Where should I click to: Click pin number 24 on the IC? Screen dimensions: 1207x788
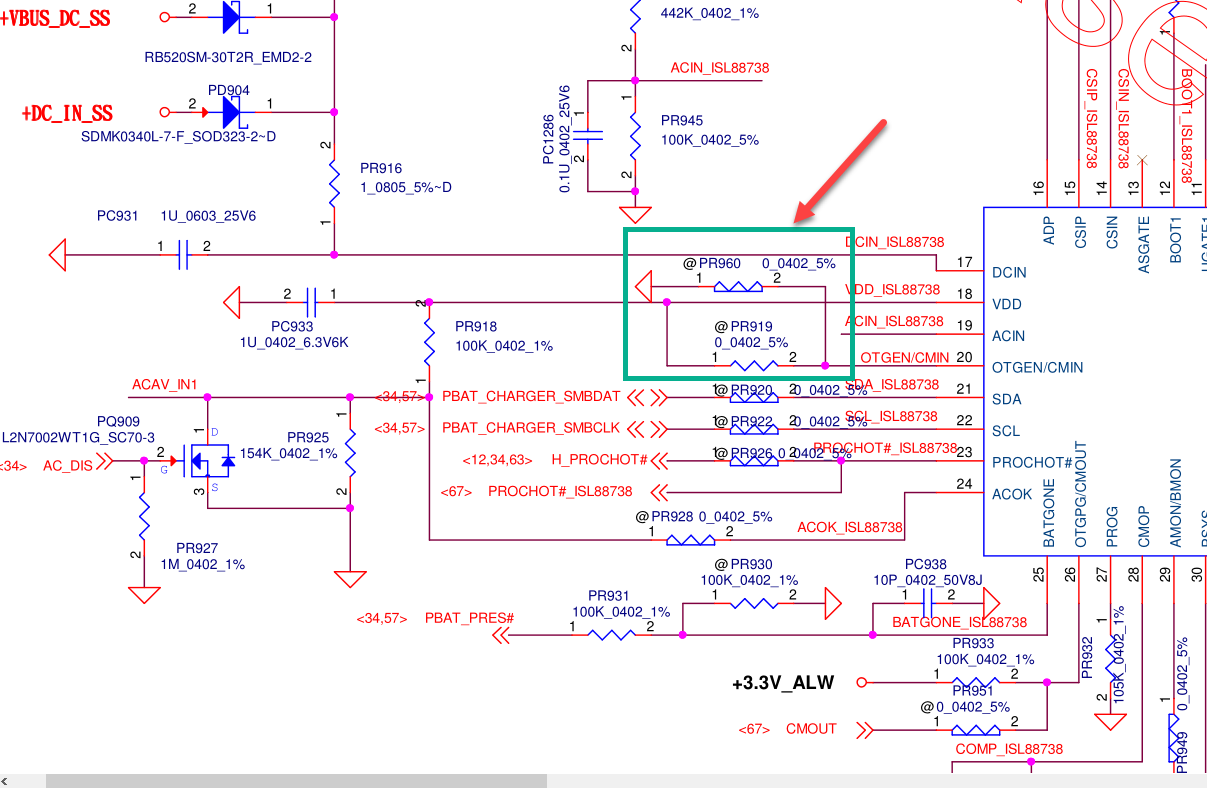coord(964,485)
